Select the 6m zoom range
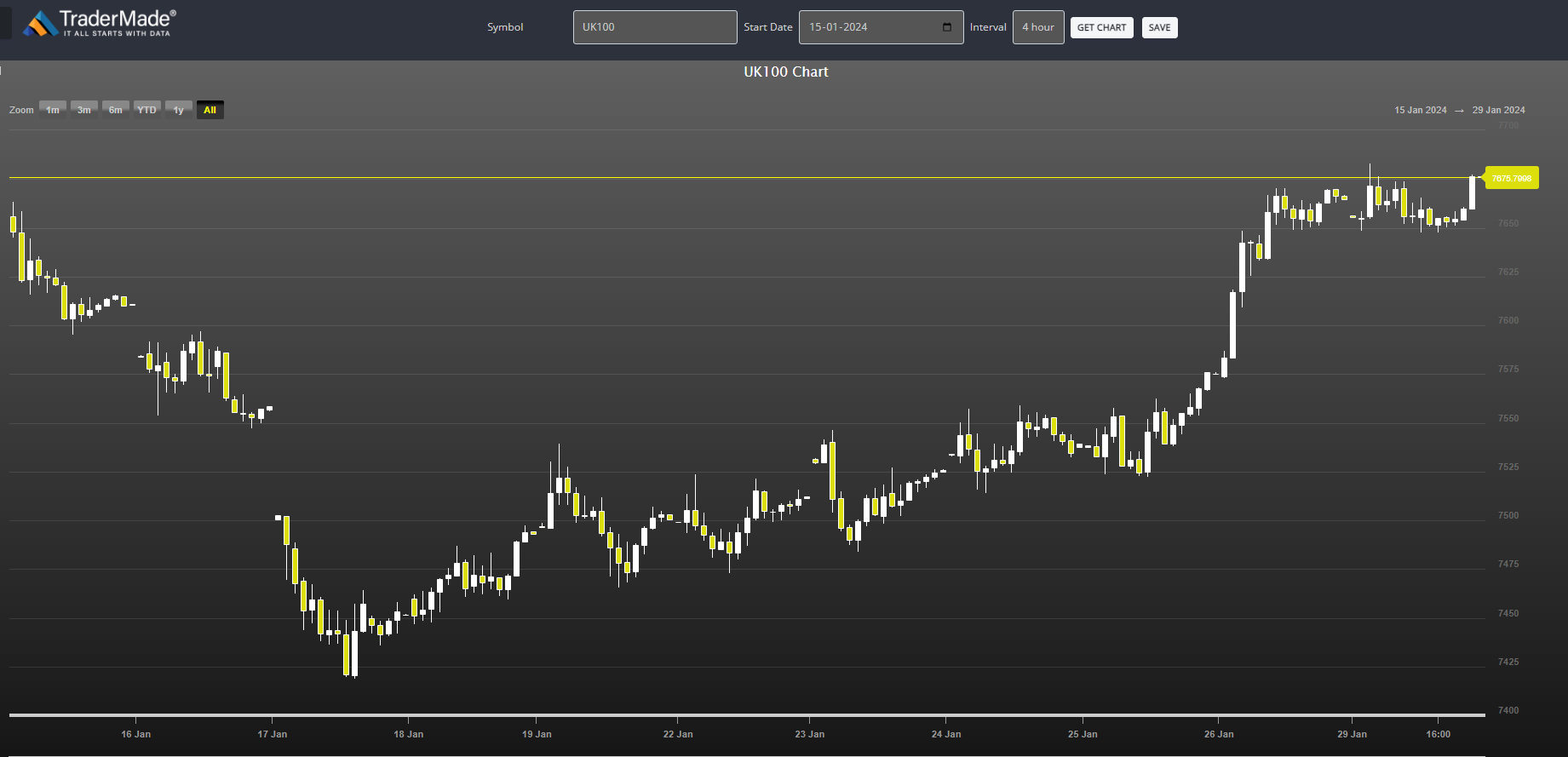 tap(116, 110)
